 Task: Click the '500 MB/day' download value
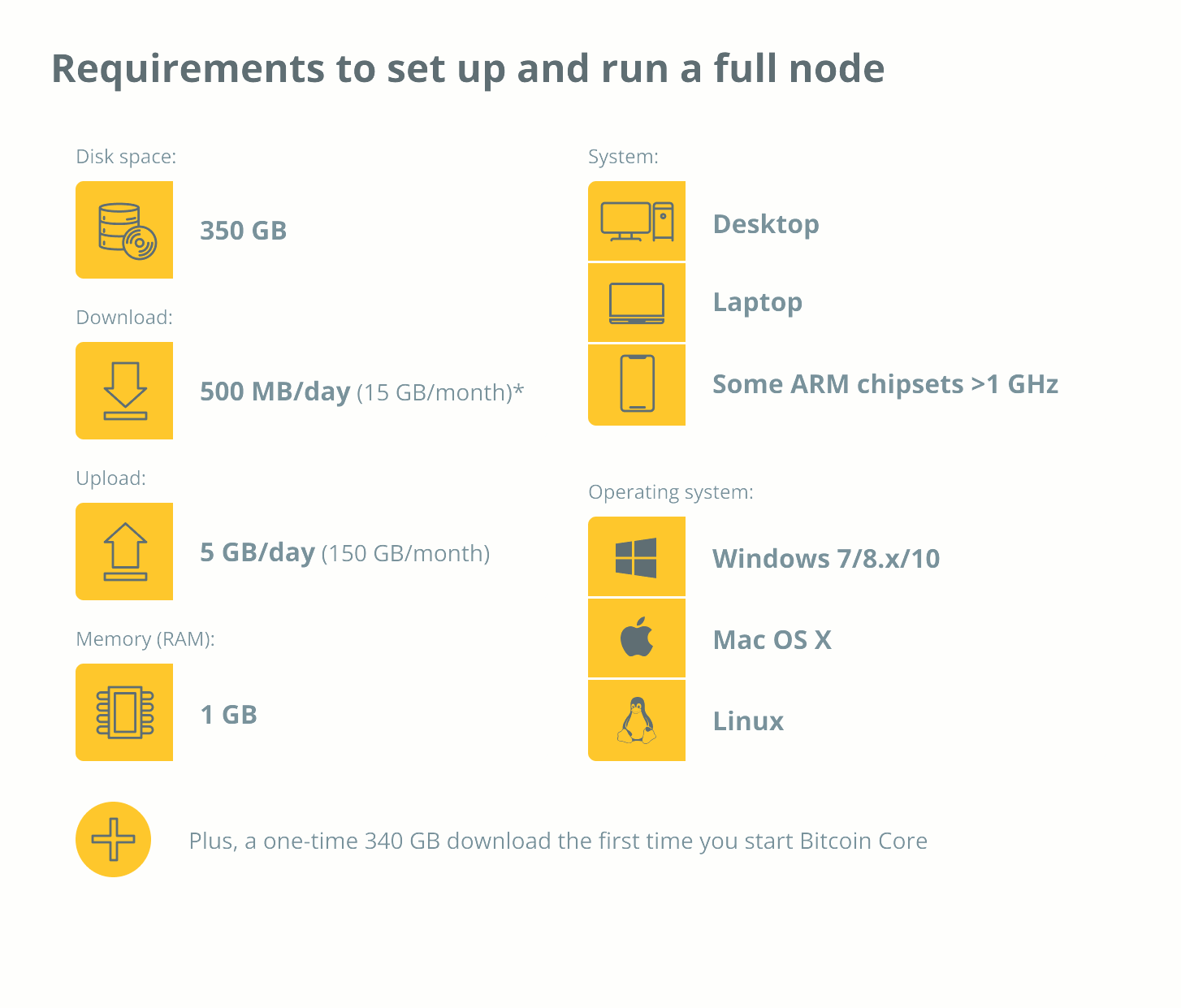275,392
